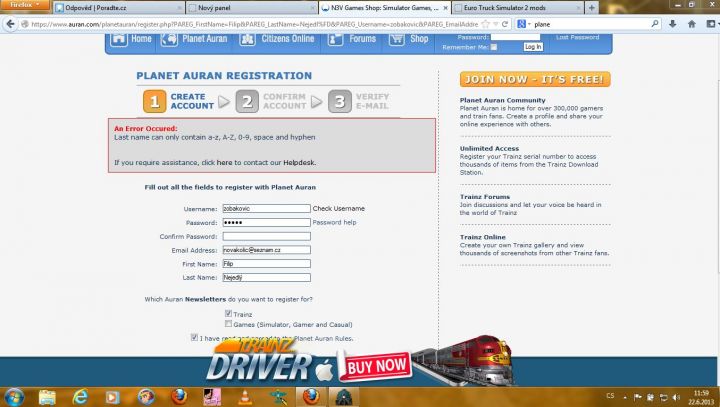The height and width of the screenshot is (407, 720).
Task: Switch to the N3V Games Shop tab
Action: click(384, 8)
